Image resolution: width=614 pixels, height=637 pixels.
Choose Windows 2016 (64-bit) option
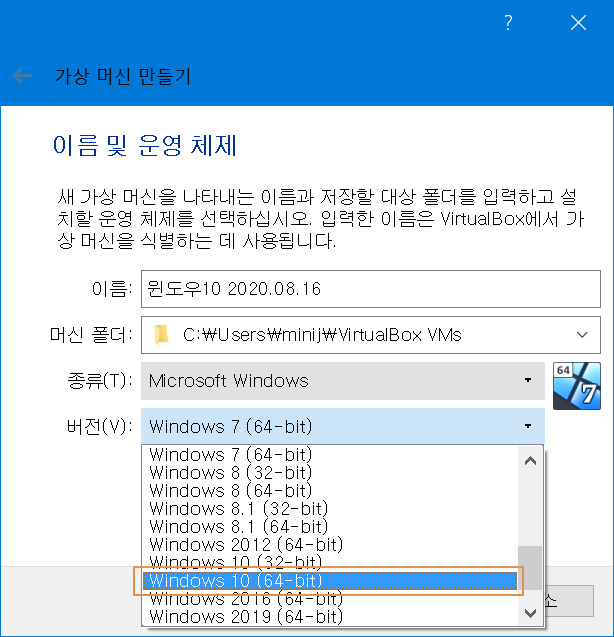[330, 598]
